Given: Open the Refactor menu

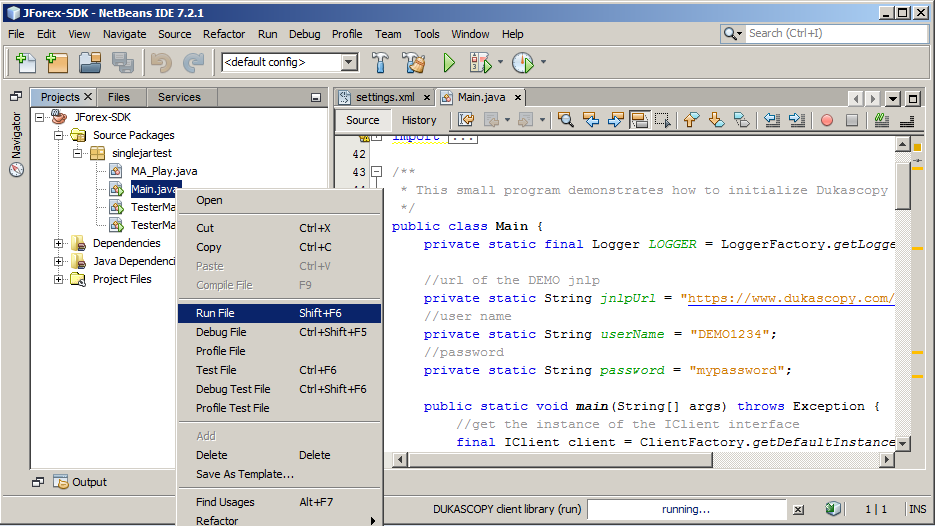Looking at the screenshot, I should 224,34.
